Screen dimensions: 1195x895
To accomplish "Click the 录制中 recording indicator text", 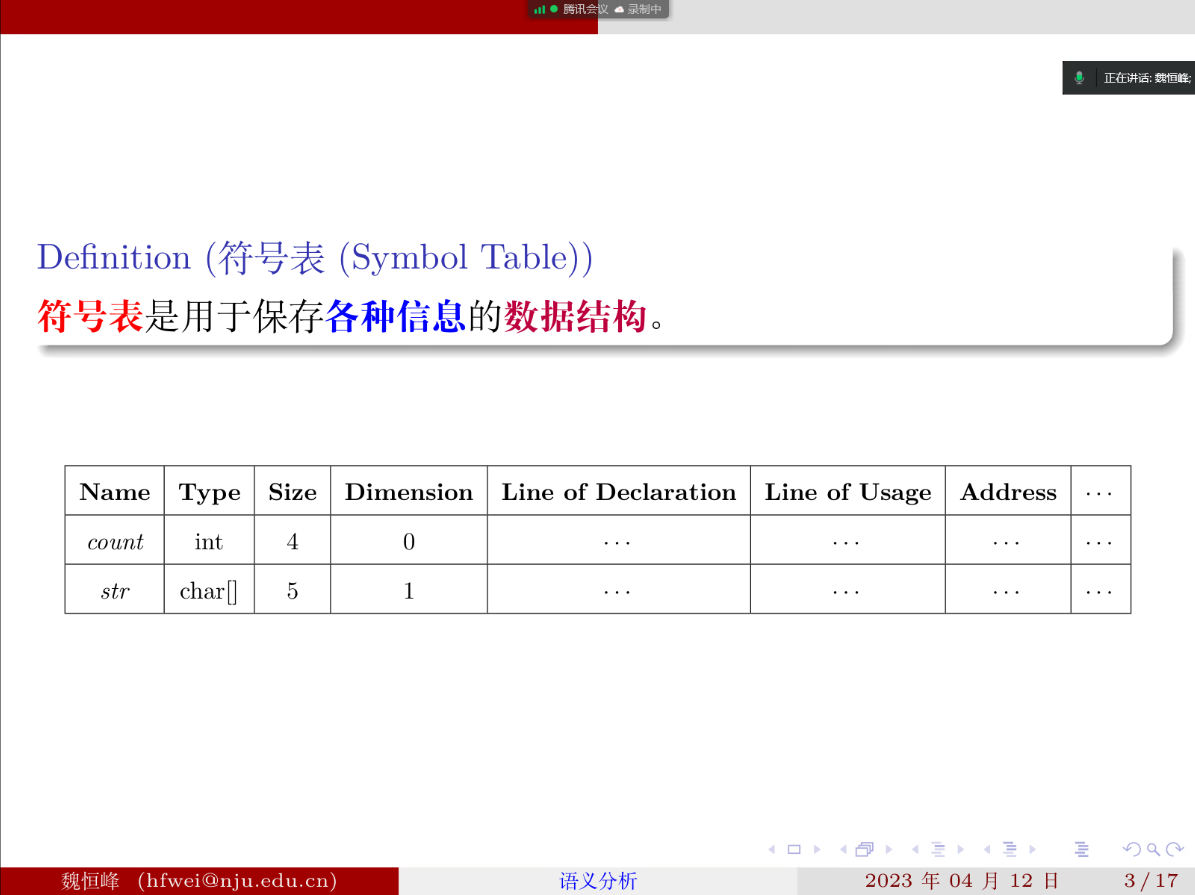I will [x=645, y=9].
